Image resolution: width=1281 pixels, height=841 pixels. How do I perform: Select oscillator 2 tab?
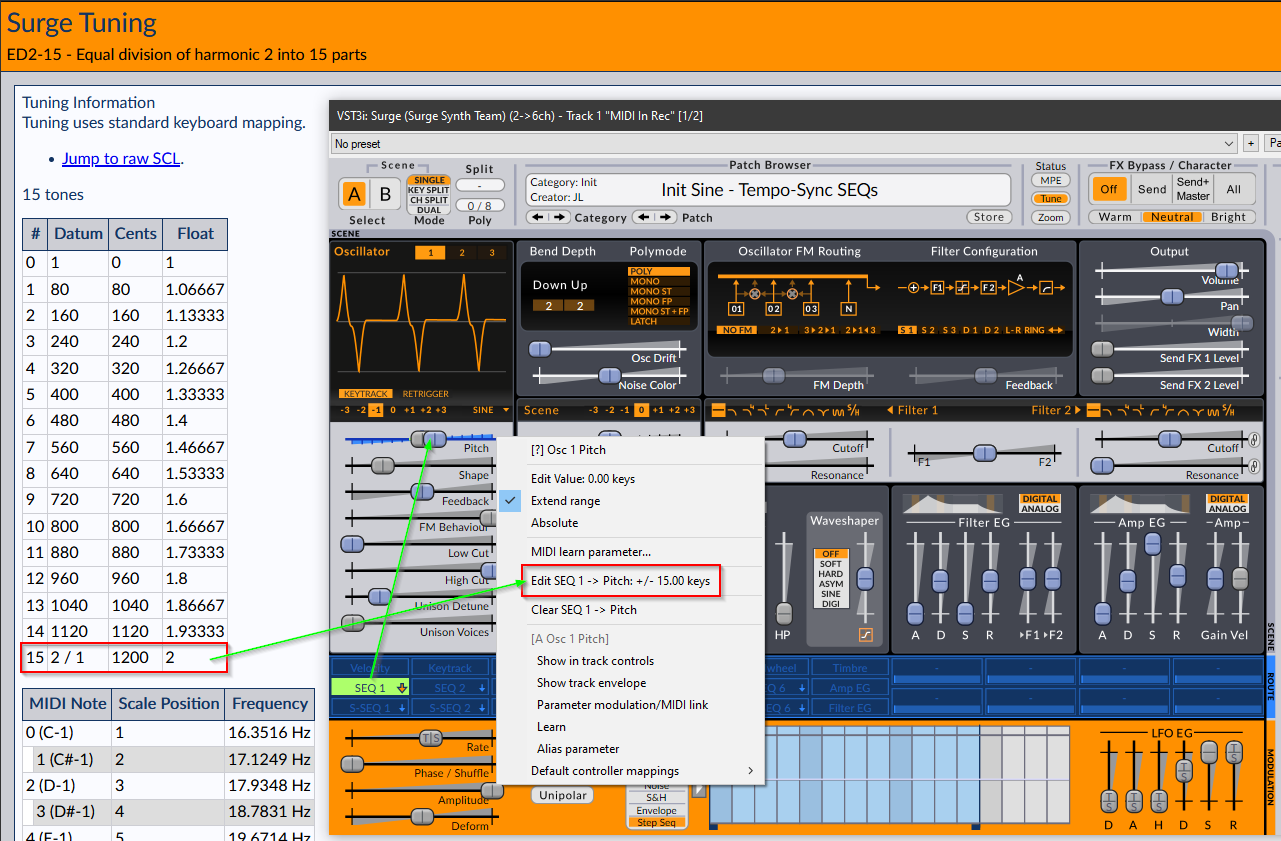[x=462, y=253]
